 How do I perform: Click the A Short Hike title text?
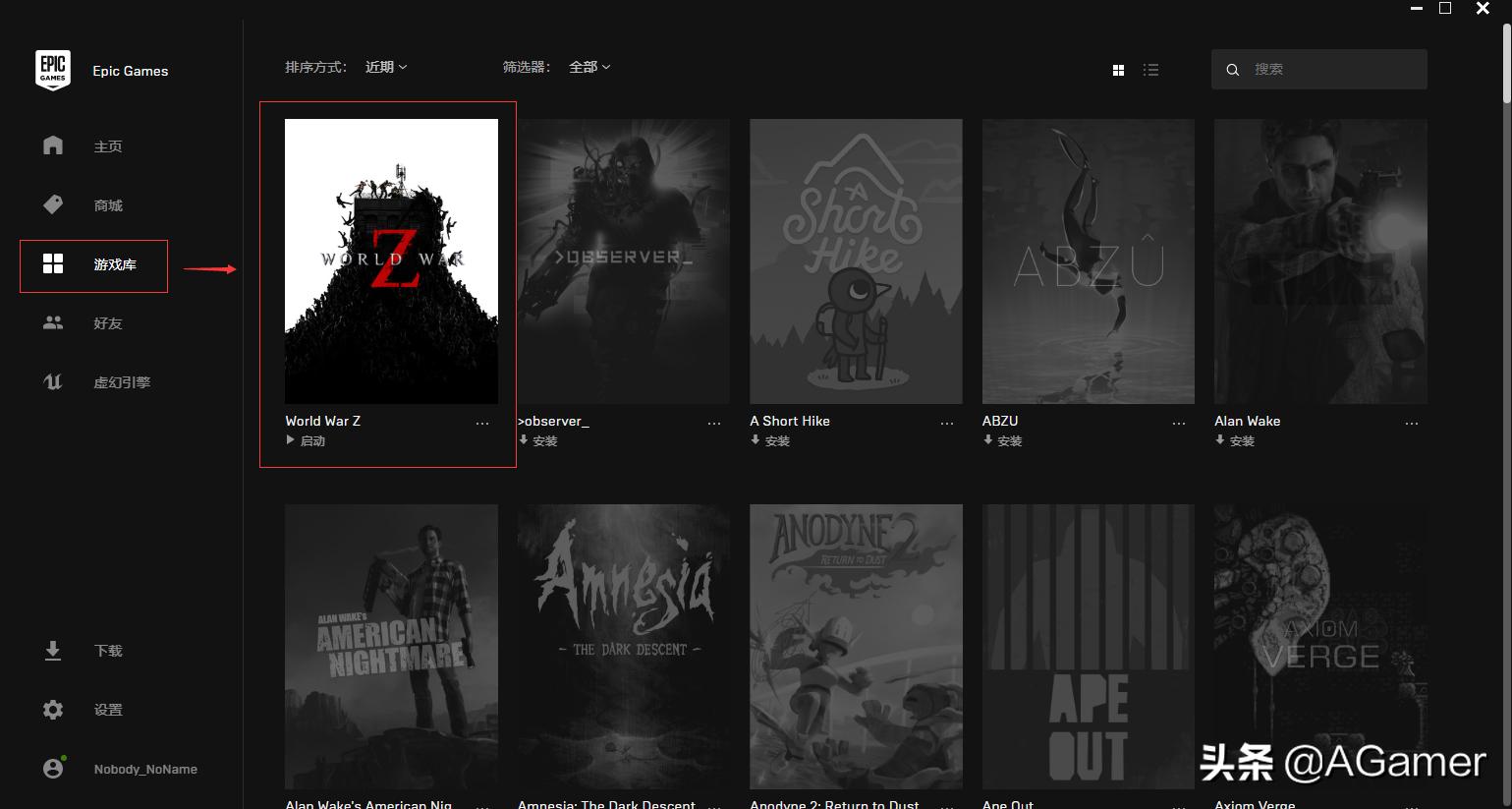[790, 421]
